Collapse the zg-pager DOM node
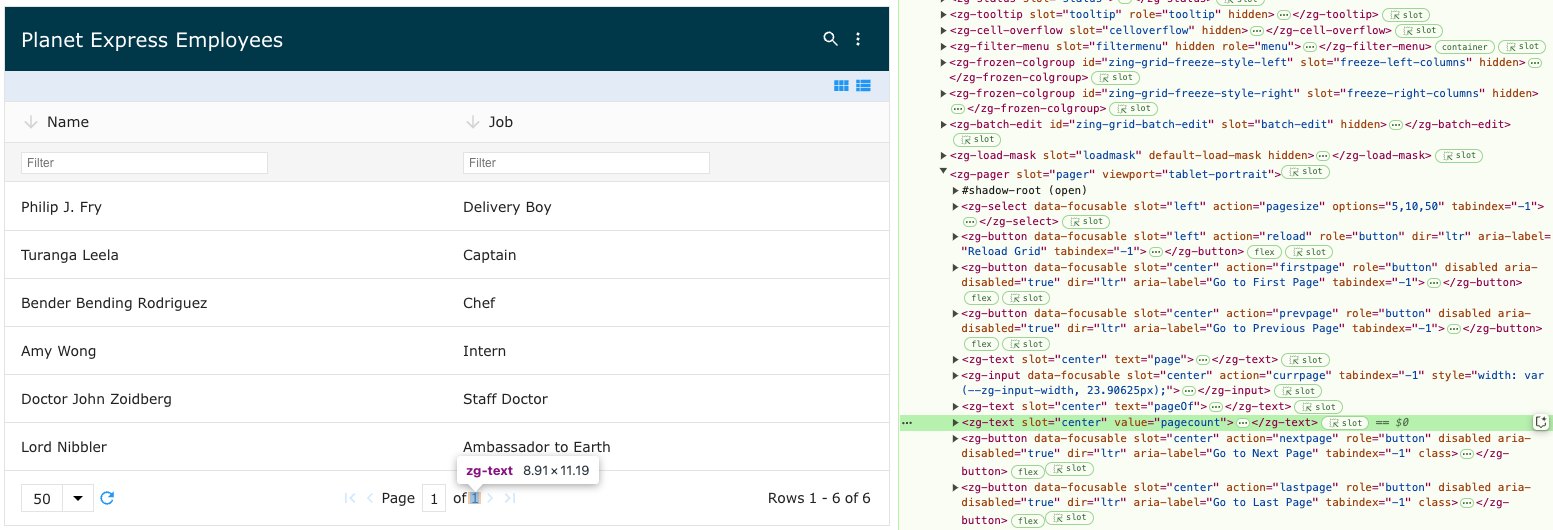Image resolution: width=1553 pixels, height=530 pixels. click(943, 172)
